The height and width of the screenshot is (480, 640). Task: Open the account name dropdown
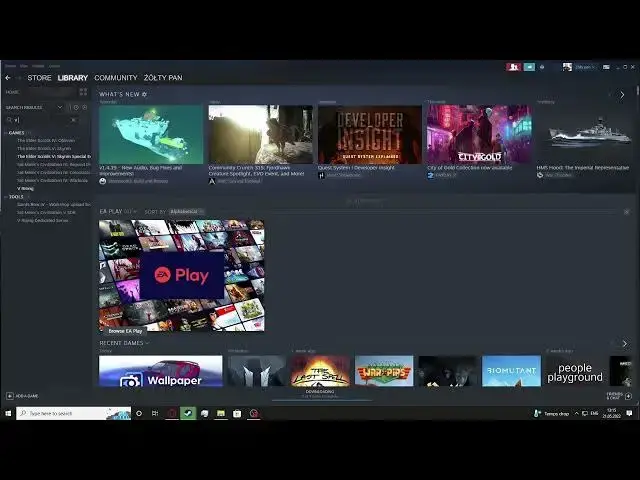584,67
